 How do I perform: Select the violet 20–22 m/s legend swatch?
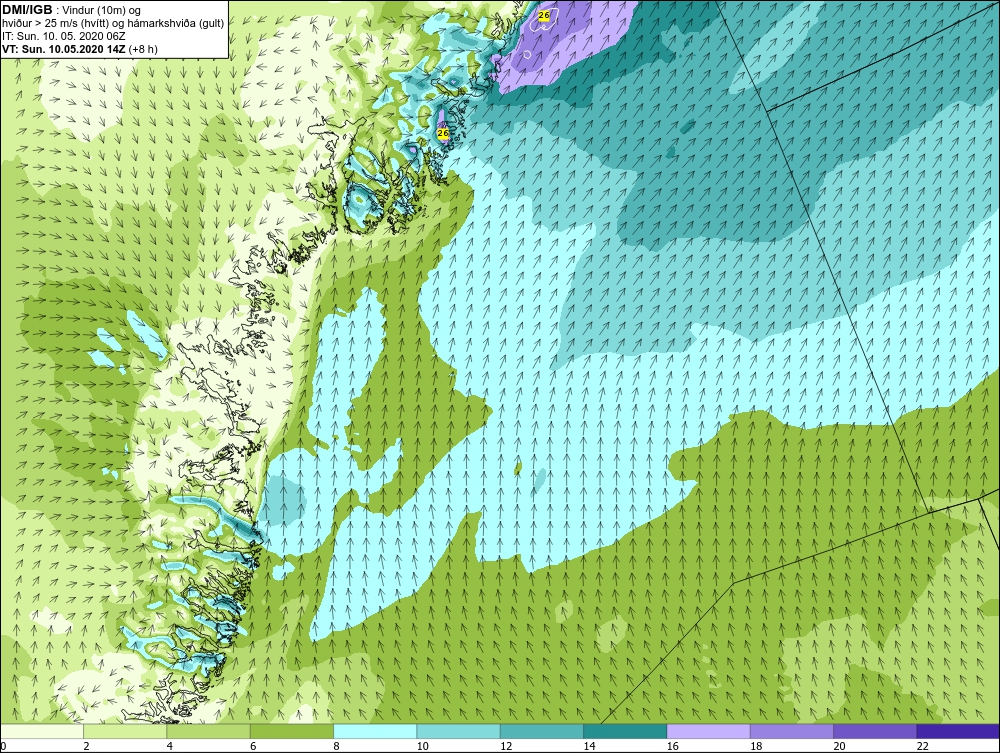[x=875, y=731]
